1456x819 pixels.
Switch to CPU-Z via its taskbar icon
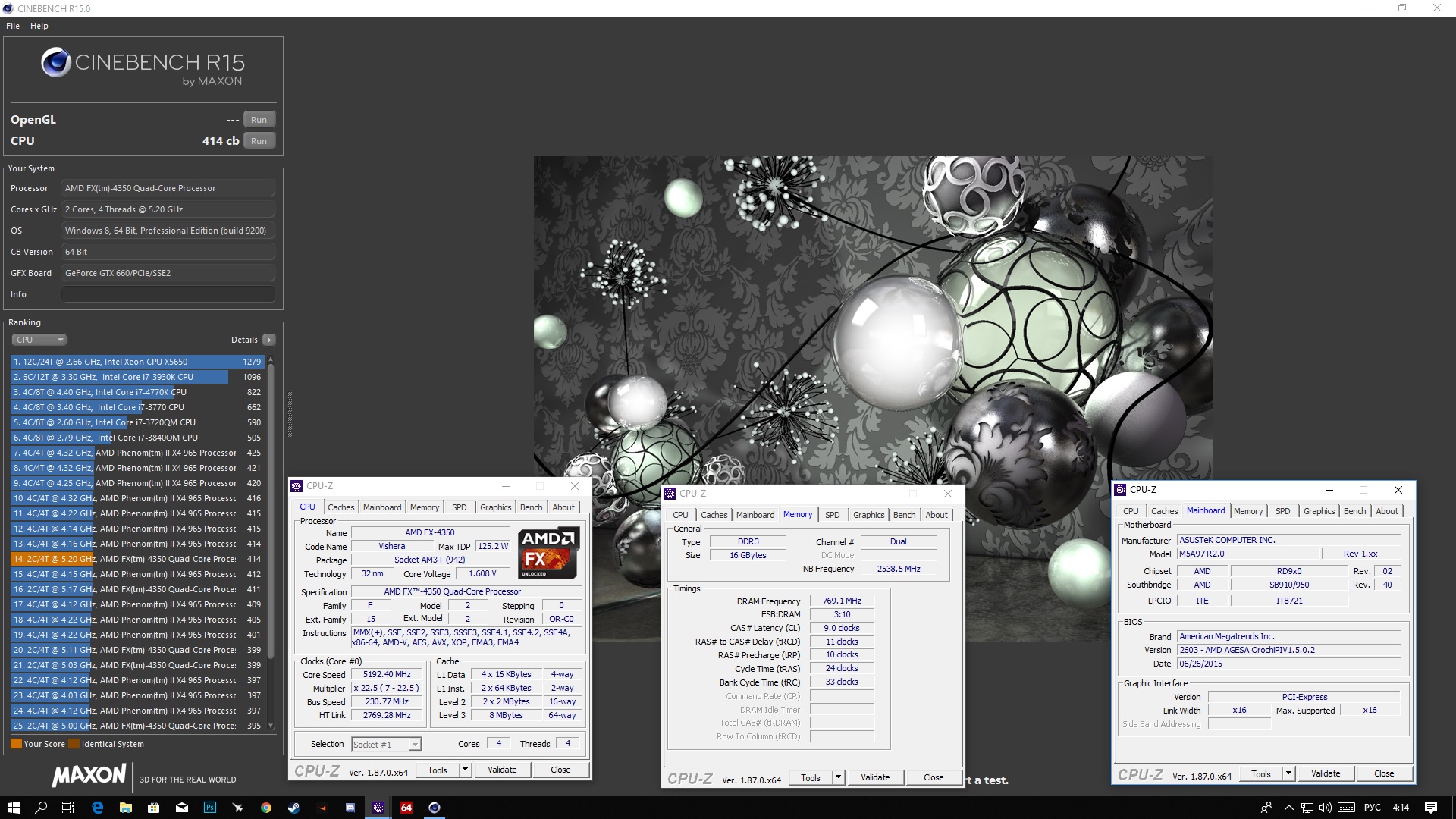(x=378, y=808)
